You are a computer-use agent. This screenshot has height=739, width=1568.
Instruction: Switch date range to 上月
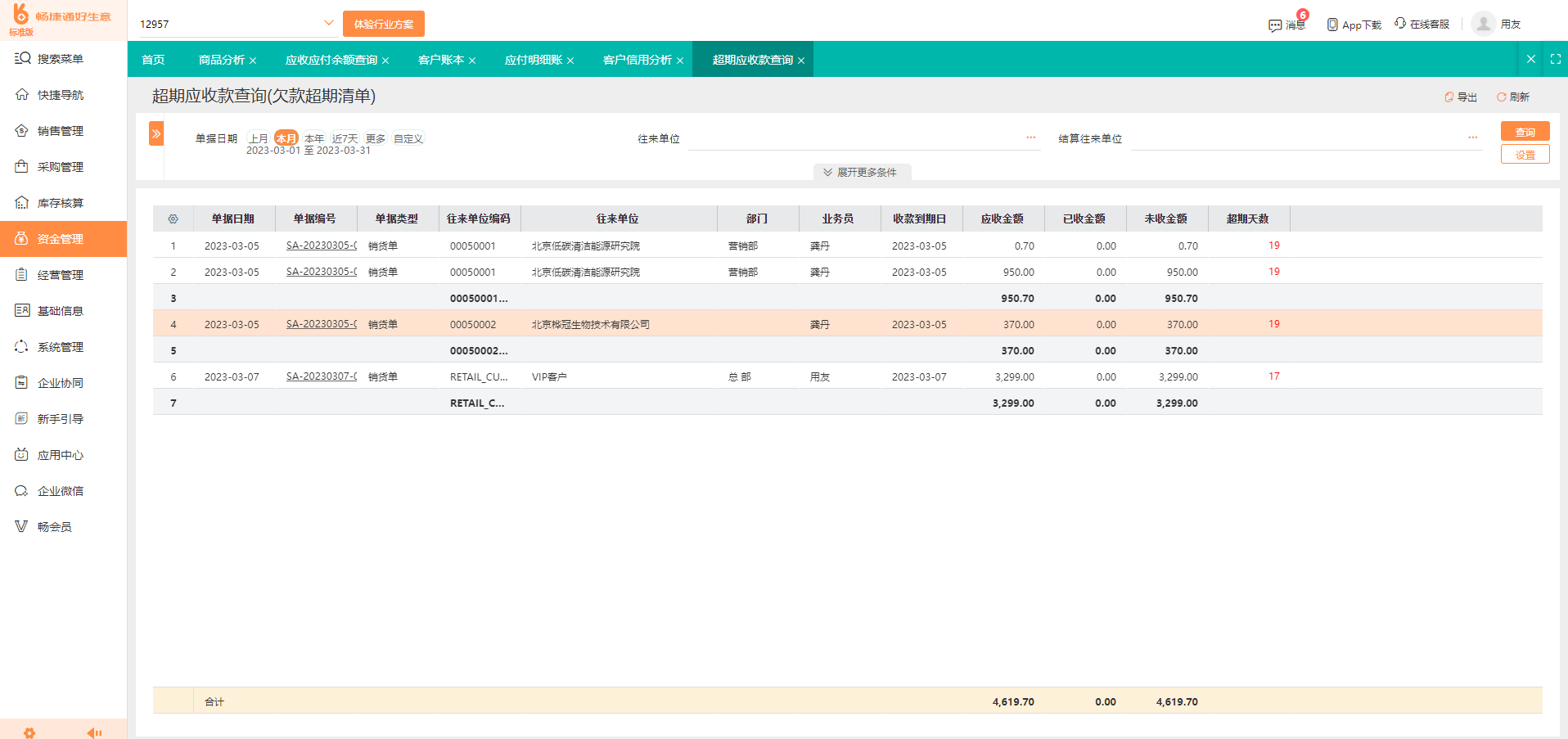tap(258, 137)
